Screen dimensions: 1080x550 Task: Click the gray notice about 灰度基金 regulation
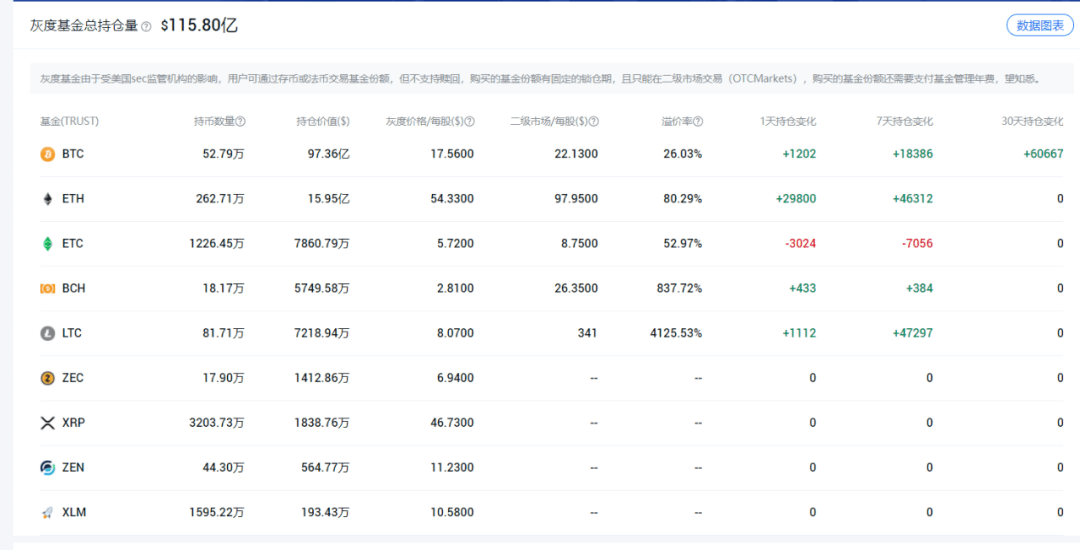point(552,78)
